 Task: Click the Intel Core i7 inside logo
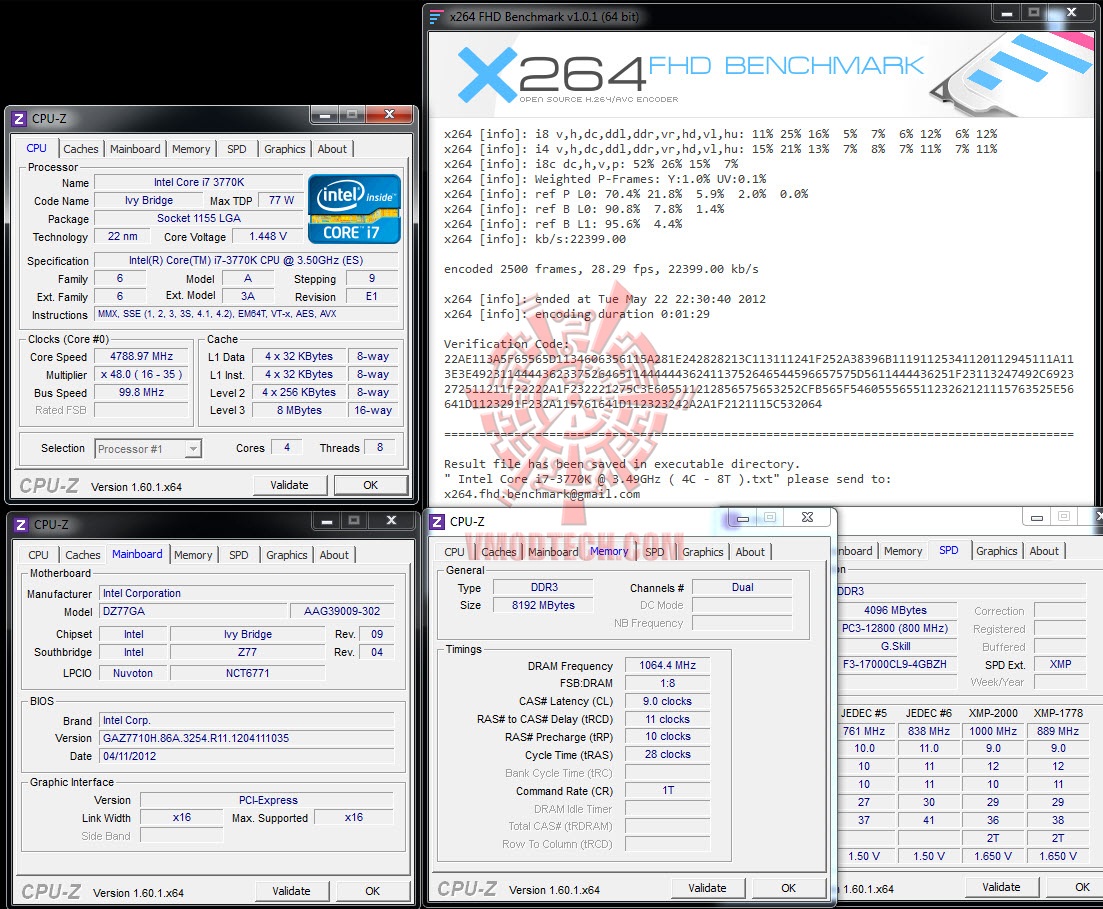[355, 208]
